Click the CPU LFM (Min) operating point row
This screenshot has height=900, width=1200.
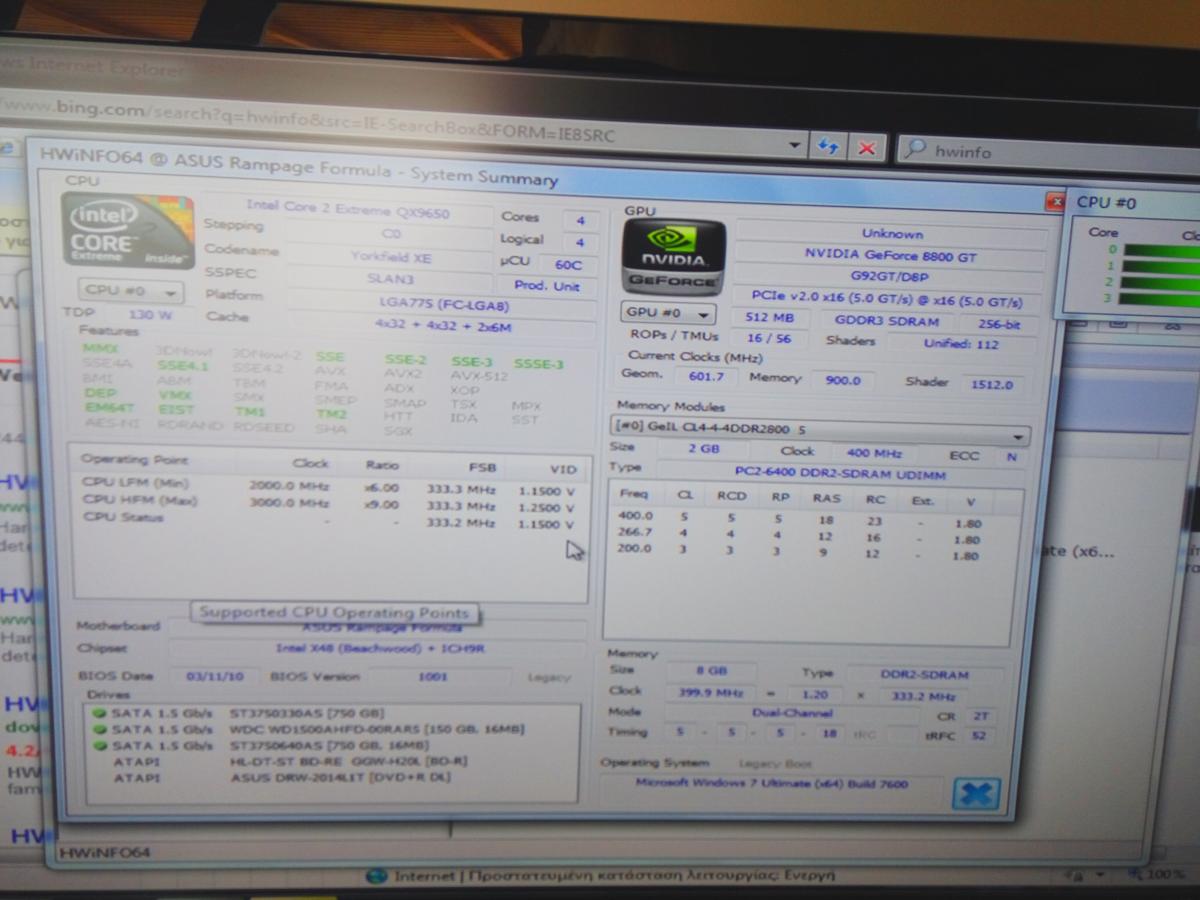(x=329, y=487)
